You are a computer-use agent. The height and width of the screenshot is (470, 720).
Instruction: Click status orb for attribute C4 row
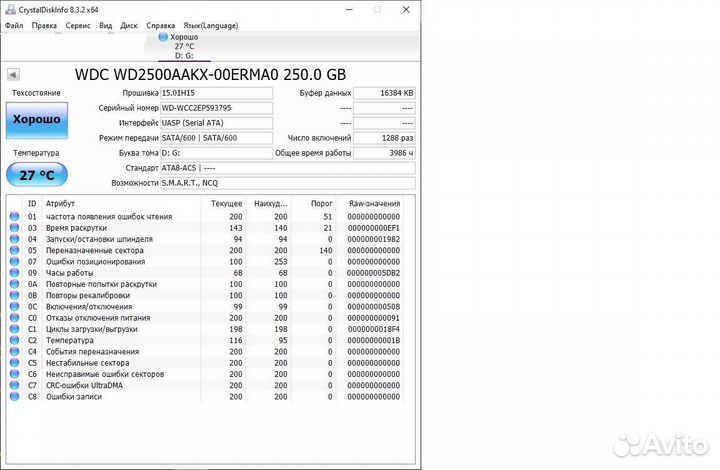coord(15,351)
